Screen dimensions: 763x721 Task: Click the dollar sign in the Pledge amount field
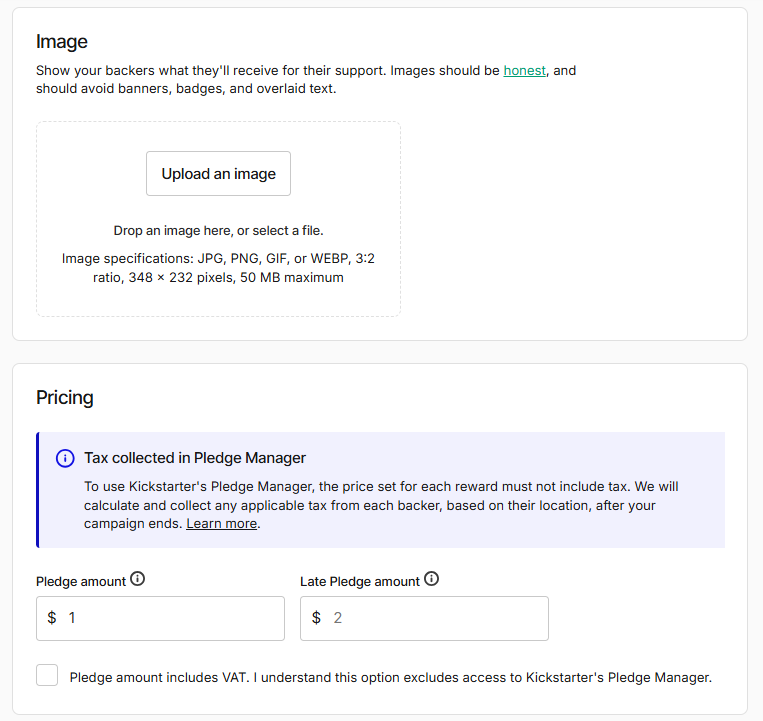click(52, 618)
